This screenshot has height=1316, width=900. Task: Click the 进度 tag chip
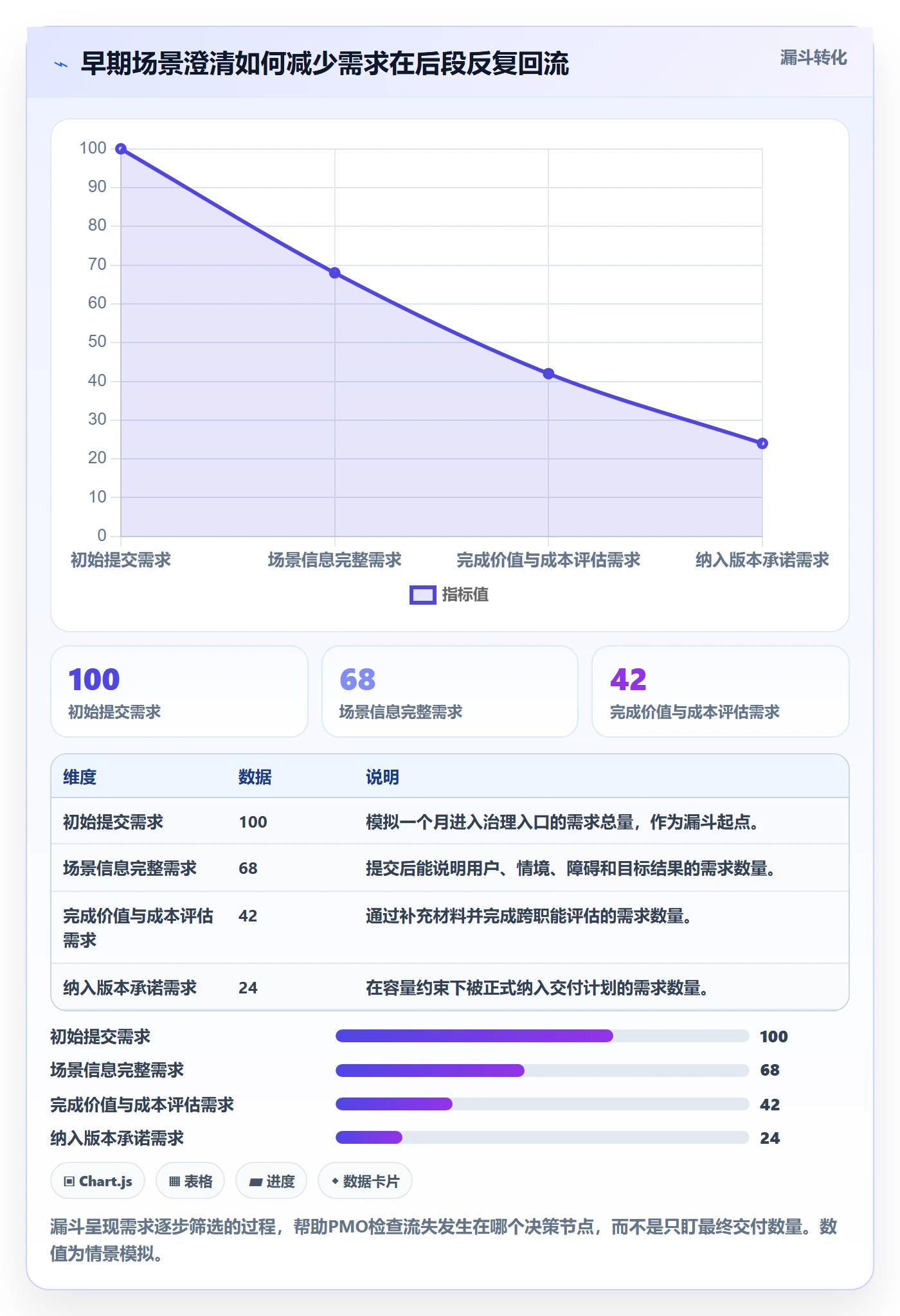tap(271, 1181)
